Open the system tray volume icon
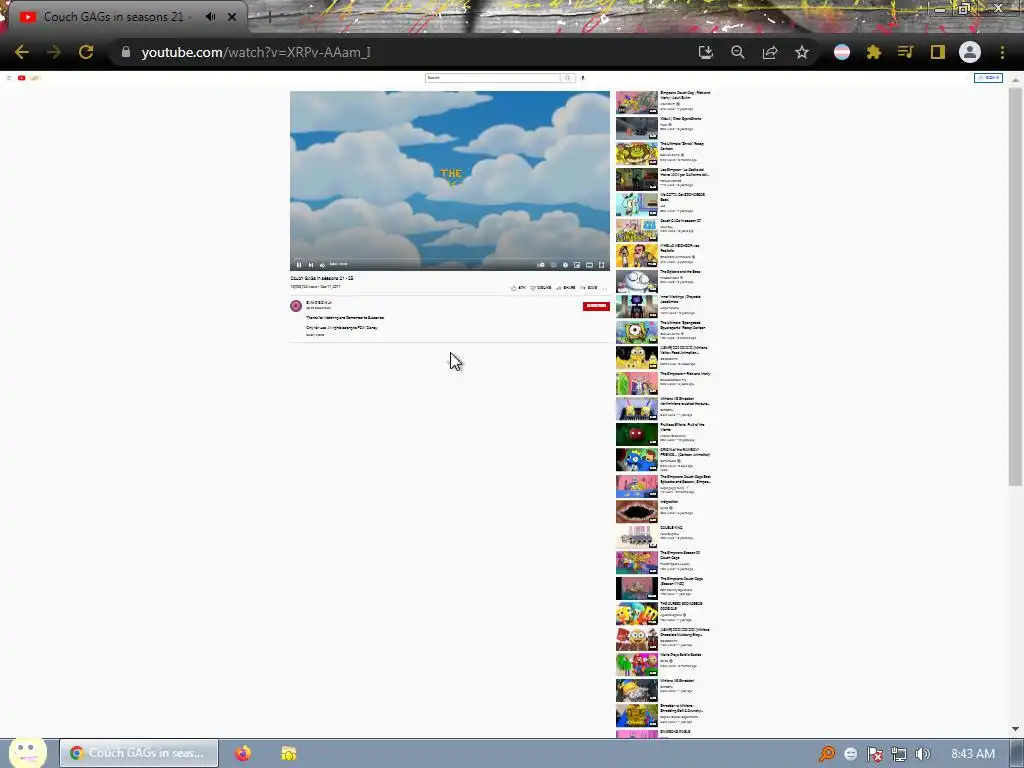Image resolution: width=1024 pixels, height=768 pixels. click(922, 754)
